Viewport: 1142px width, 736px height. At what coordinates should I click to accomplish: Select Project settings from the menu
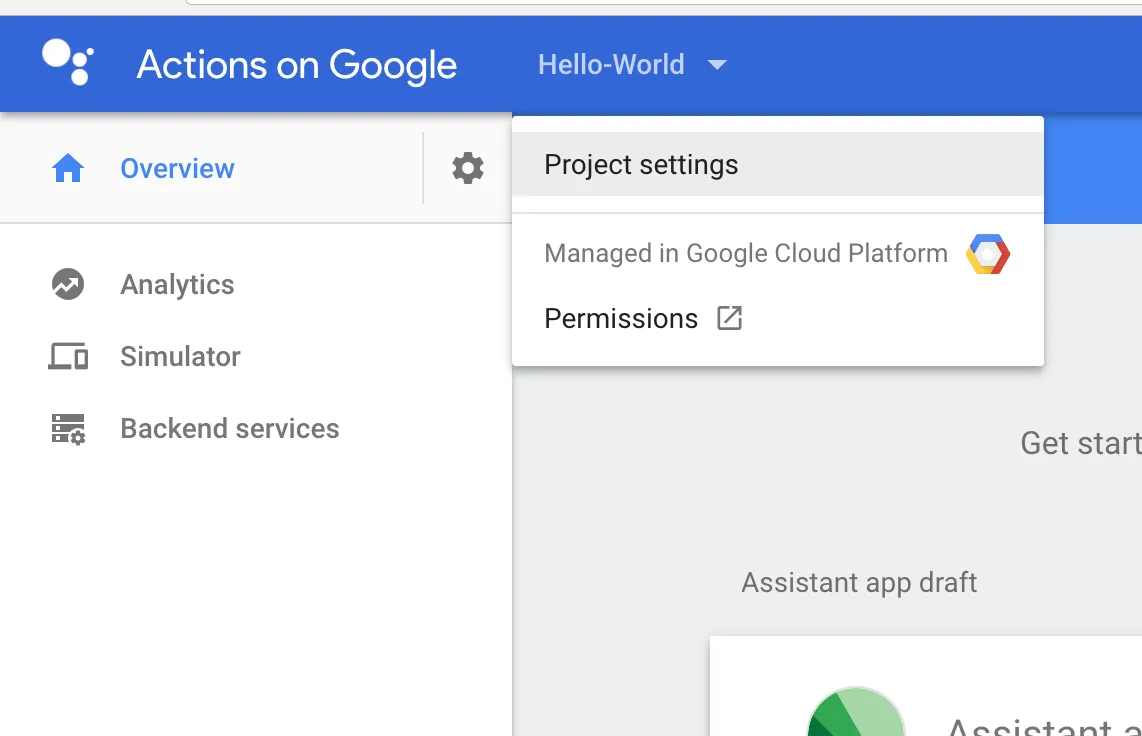click(641, 165)
